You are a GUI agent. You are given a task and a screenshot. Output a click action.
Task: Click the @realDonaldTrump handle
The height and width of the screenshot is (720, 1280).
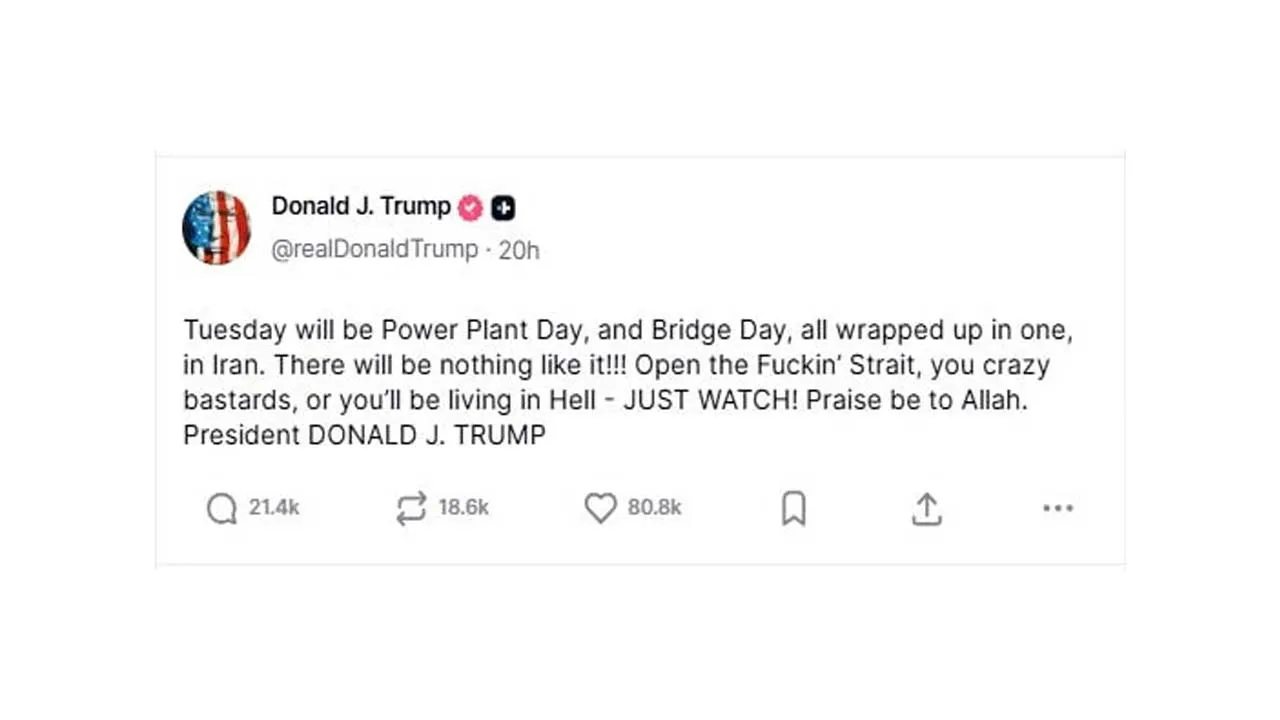[x=375, y=249]
